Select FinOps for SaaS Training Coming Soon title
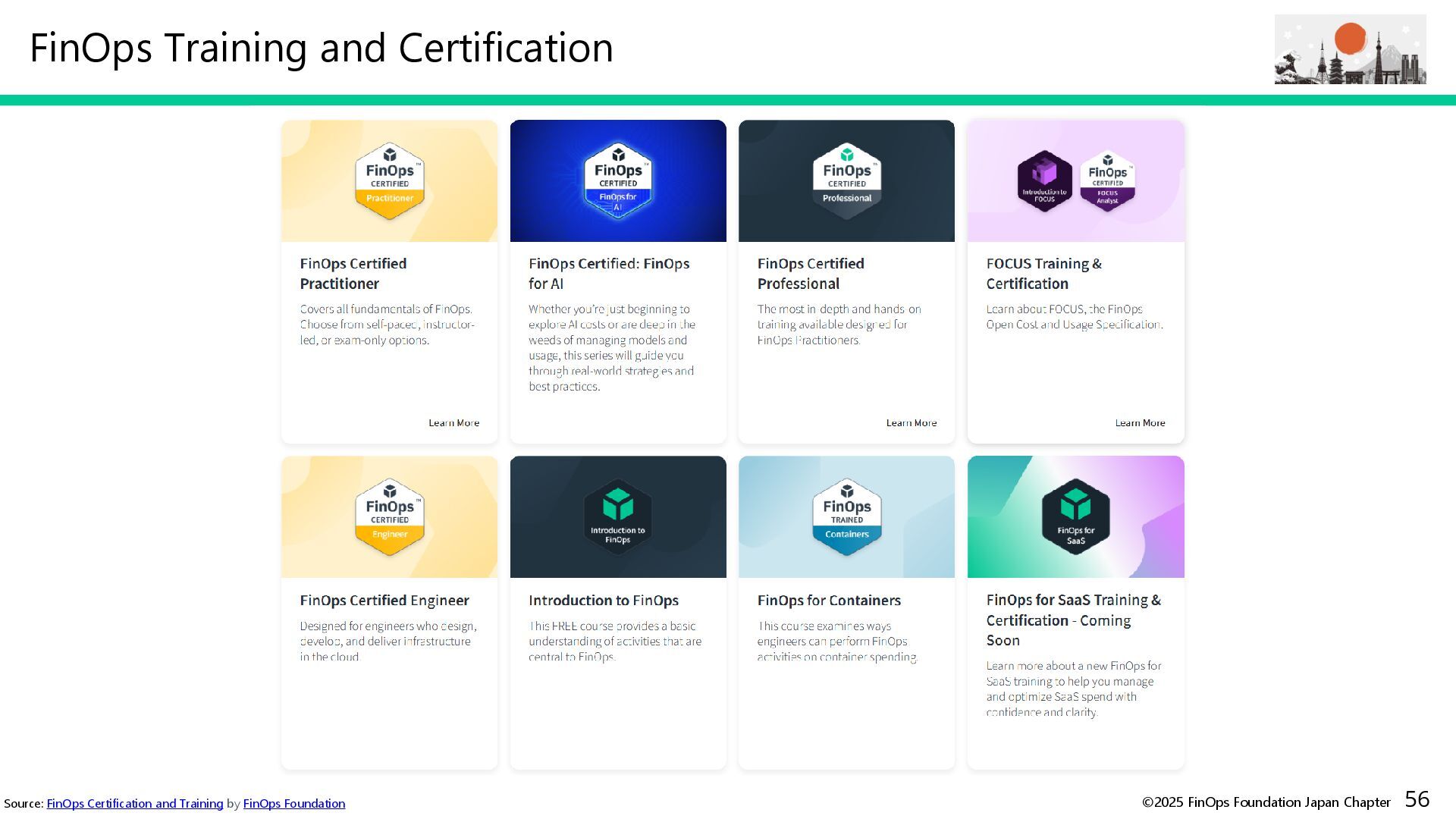Viewport: 1456px width, 819px height. click(x=1074, y=620)
